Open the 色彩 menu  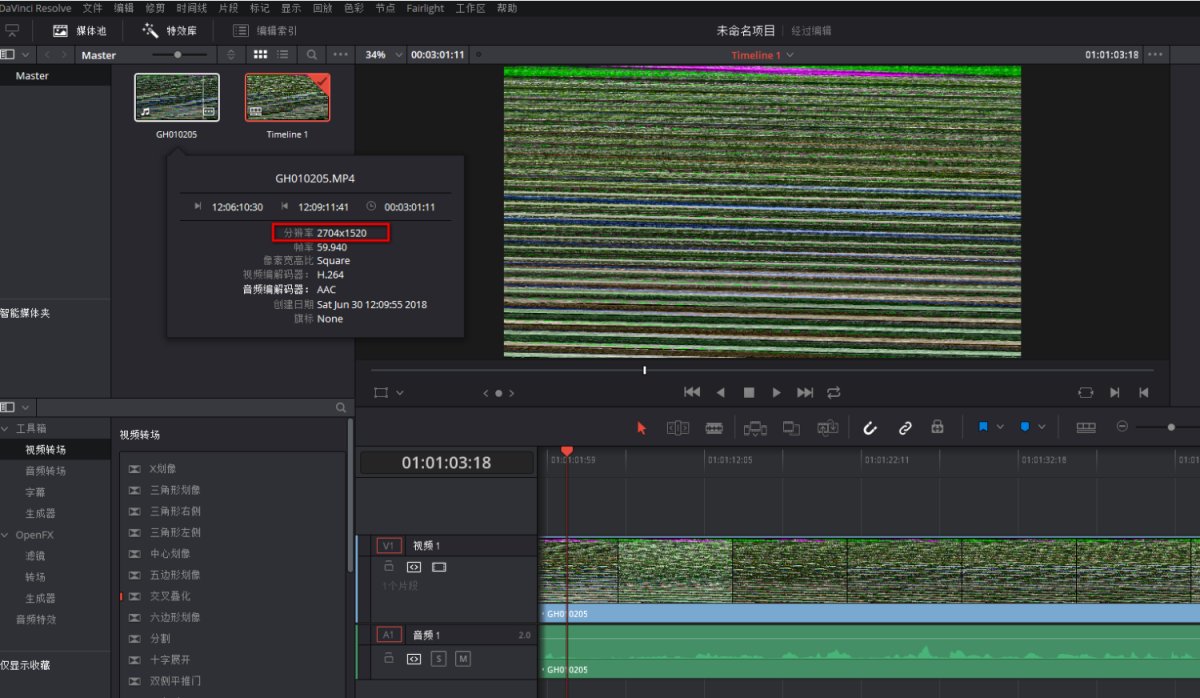(x=353, y=8)
